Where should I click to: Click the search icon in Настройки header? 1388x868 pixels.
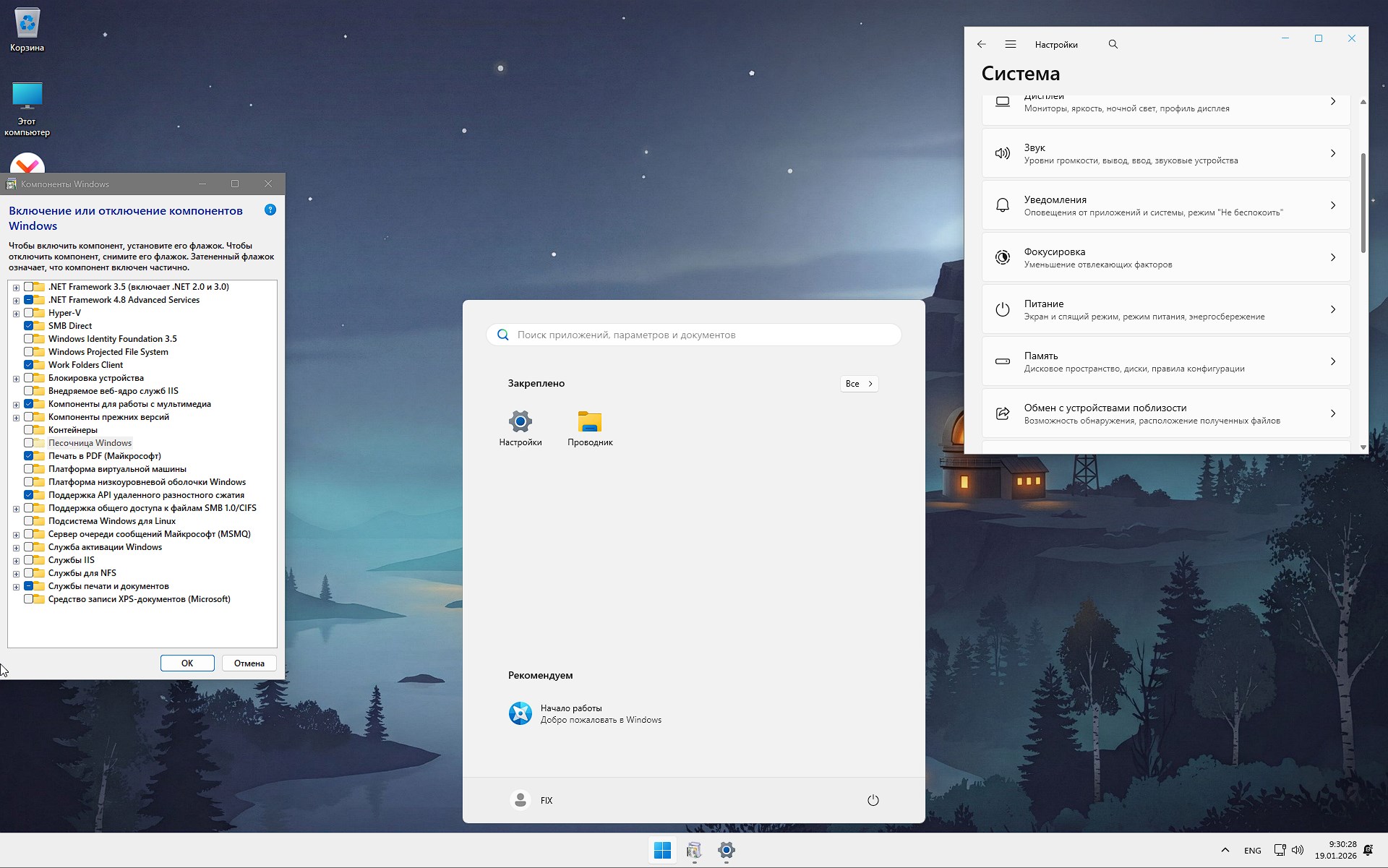tap(1113, 44)
